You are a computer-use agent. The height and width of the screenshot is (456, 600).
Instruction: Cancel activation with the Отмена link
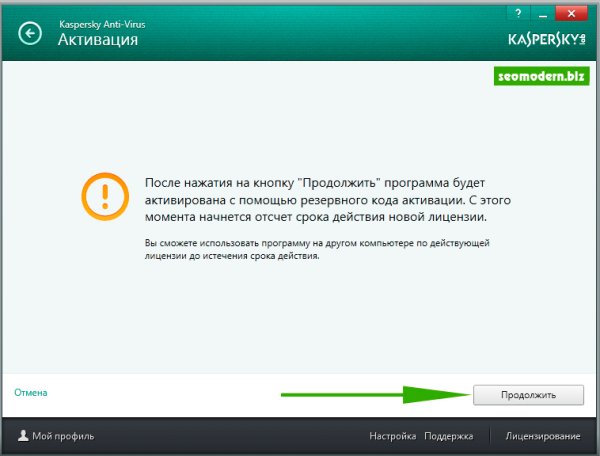[31, 392]
